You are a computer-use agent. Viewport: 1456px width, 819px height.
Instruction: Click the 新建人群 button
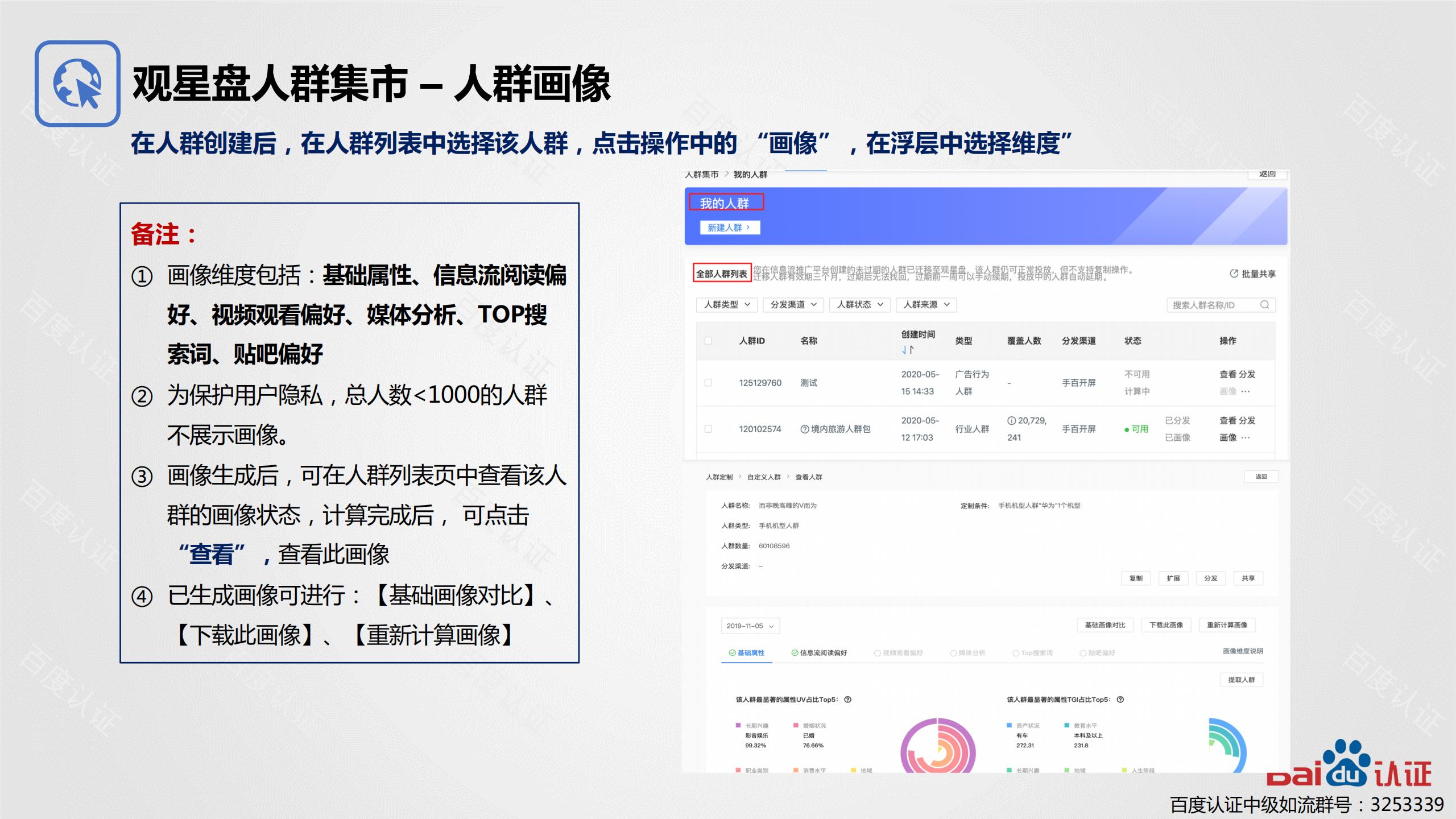point(730,227)
